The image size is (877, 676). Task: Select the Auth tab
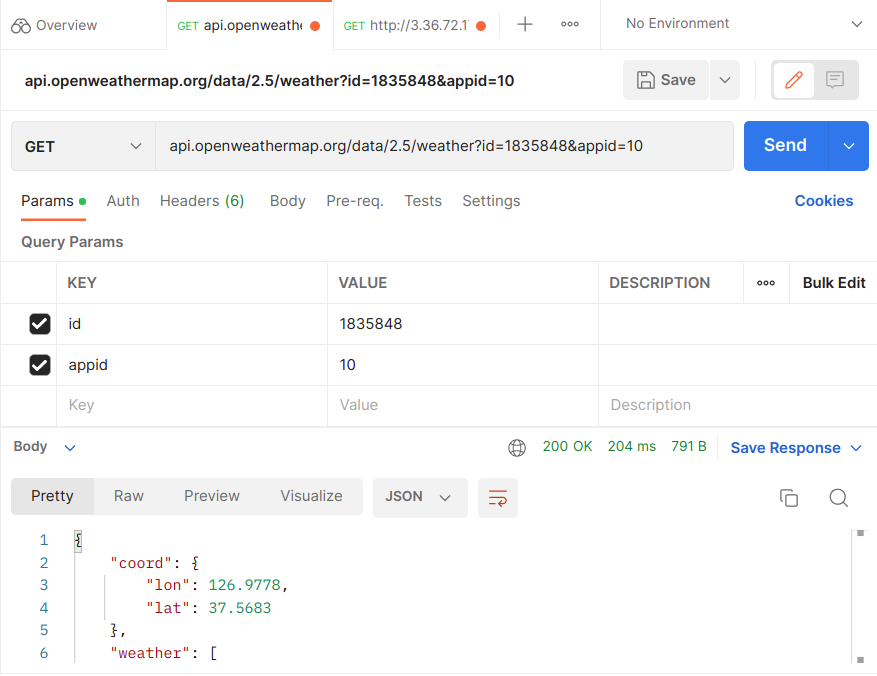coord(123,201)
